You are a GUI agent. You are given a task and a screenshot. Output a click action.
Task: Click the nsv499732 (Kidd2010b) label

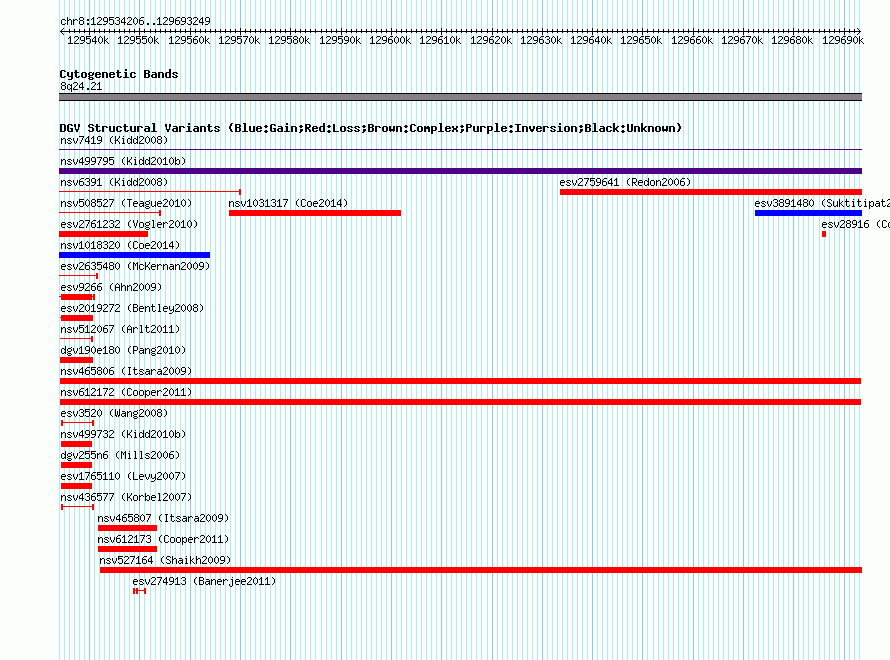point(123,434)
